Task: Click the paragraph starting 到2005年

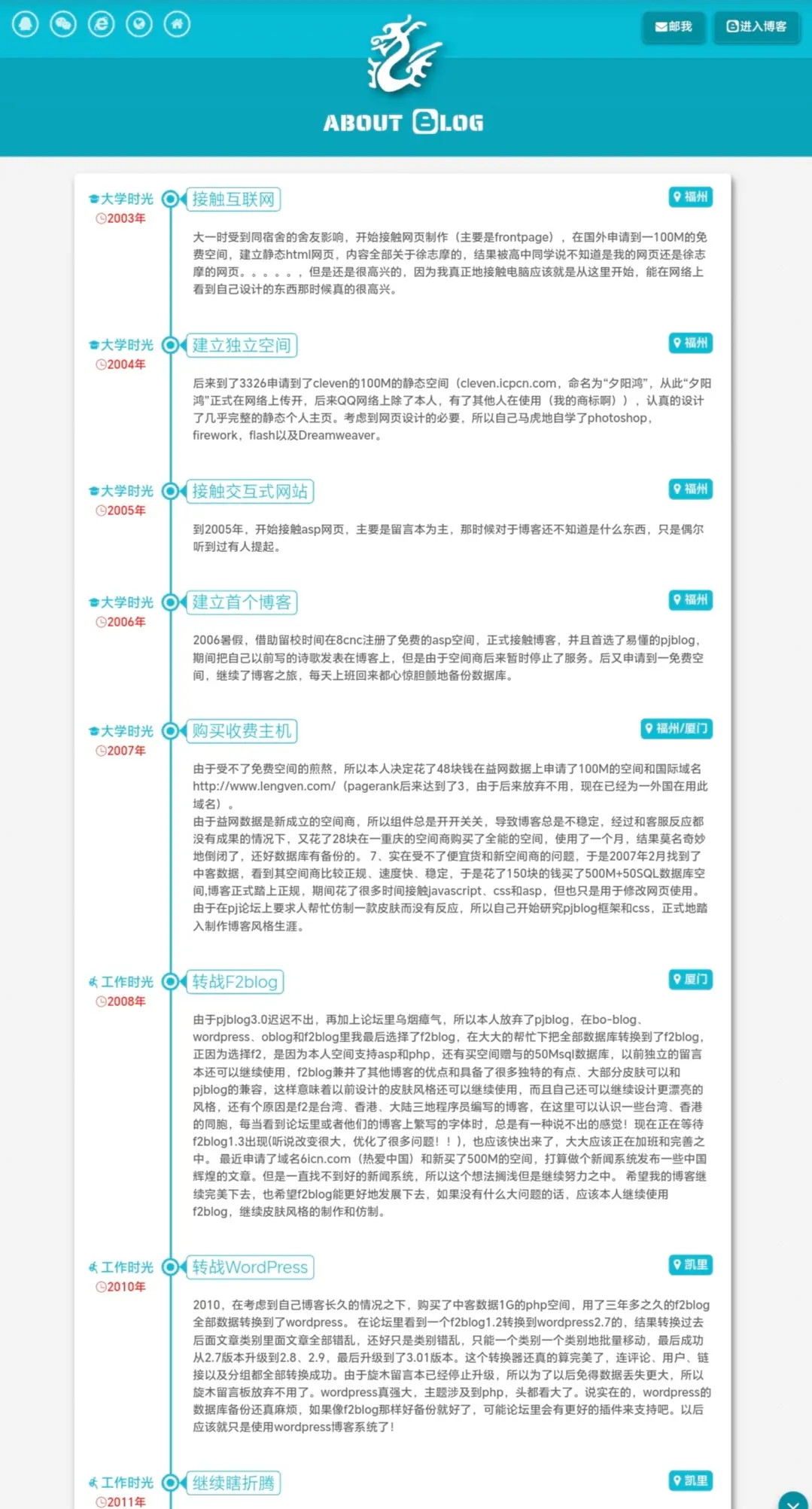Action: pyautogui.click(x=449, y=538)
